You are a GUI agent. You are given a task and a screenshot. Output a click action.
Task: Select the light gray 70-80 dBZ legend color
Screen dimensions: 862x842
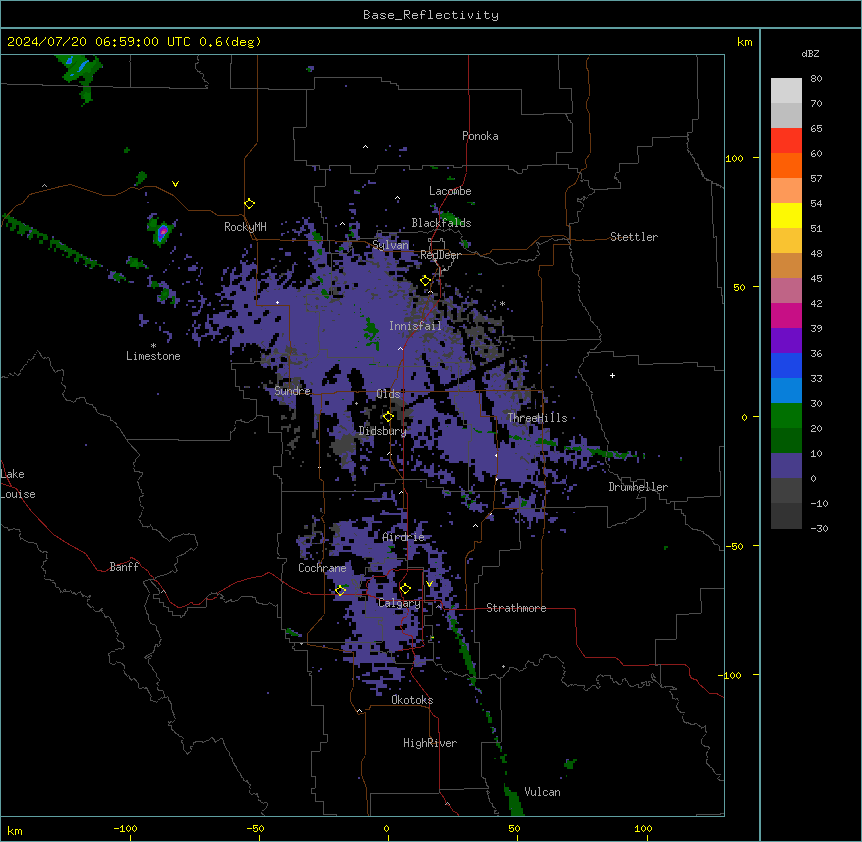click(786, 91)
